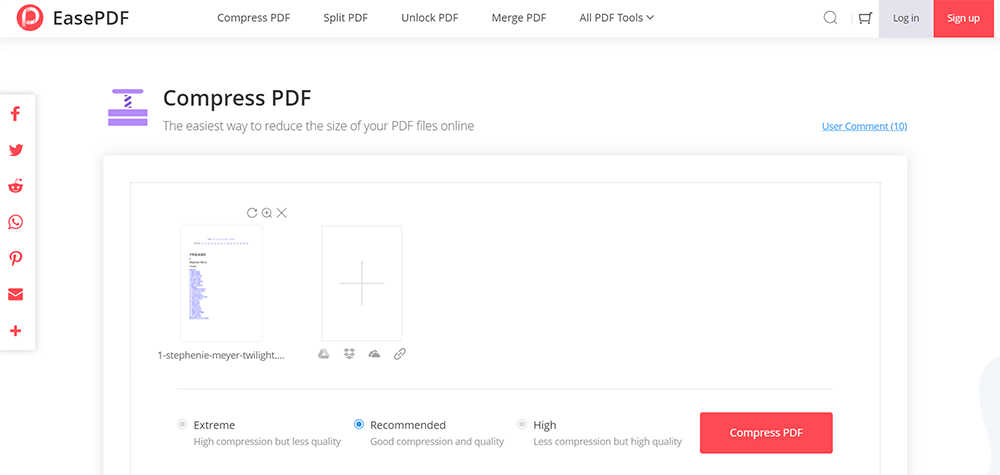Add file from Google Drive
1000x475 pixels.
(324, 353)
